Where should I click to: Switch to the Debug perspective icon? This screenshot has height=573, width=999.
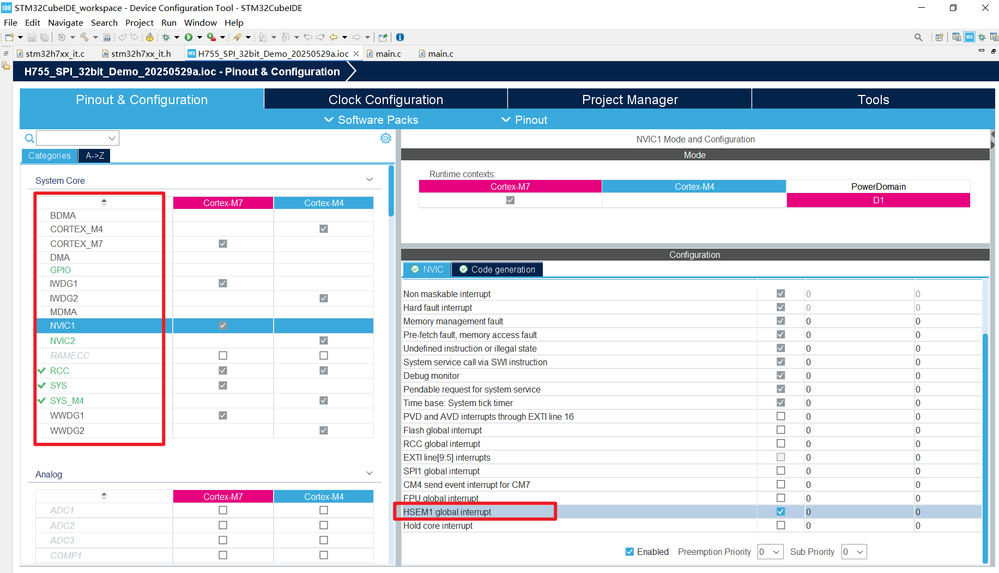click(x=982, y=37)
